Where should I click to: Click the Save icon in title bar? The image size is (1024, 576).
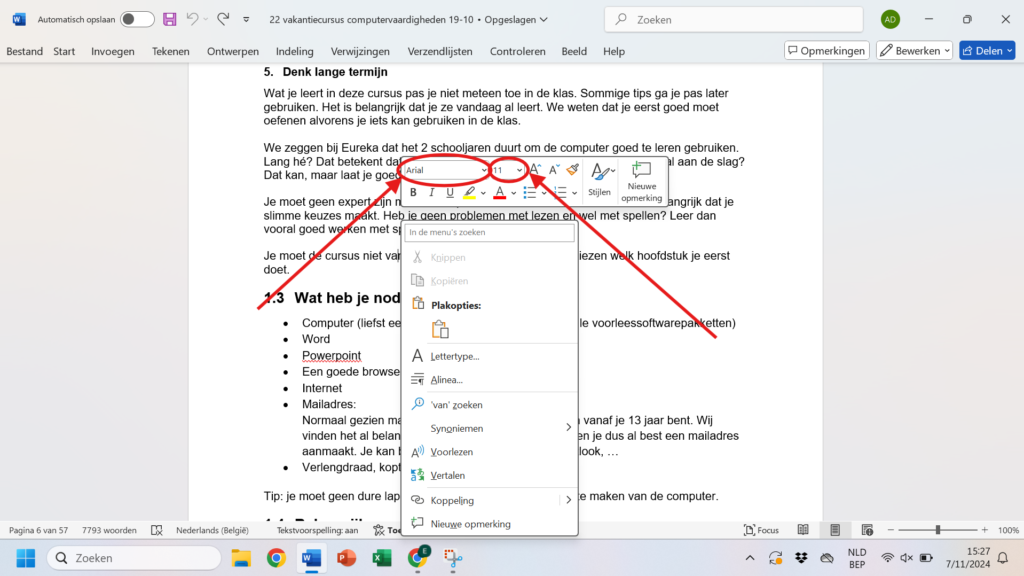tap(170, 19)
